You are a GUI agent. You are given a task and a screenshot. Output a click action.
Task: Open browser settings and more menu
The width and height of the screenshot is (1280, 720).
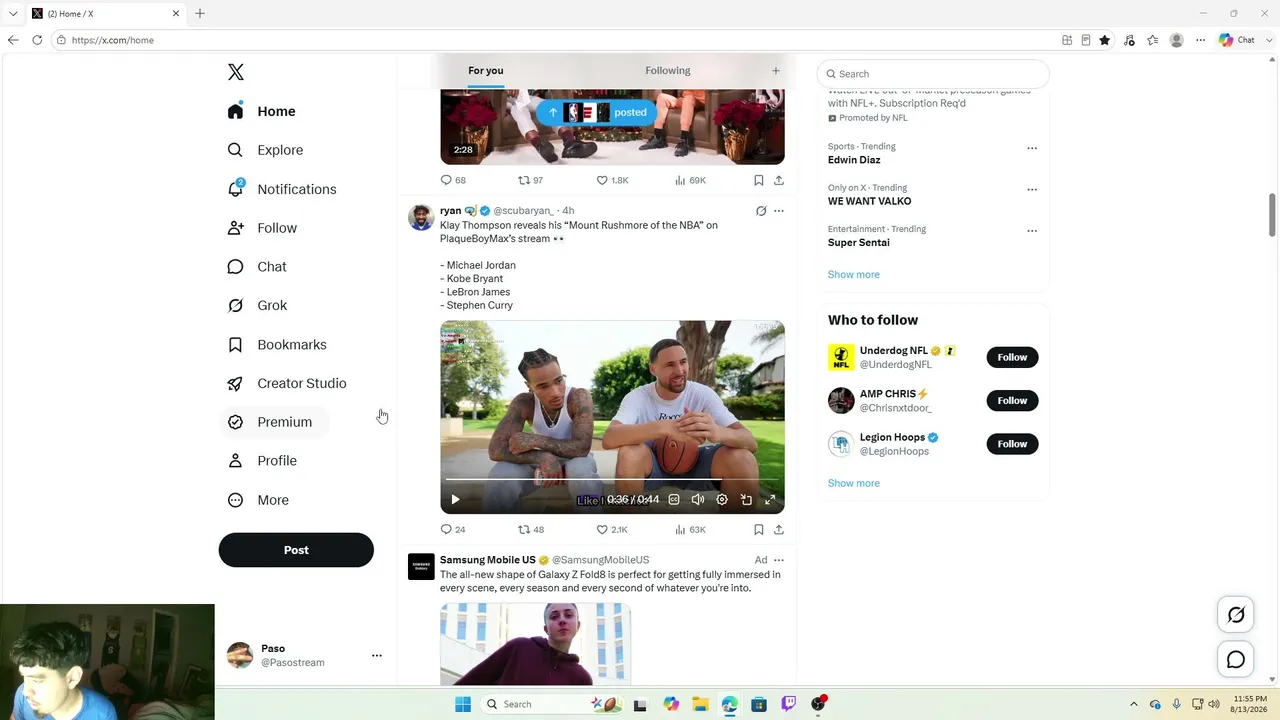point(1201,40)
